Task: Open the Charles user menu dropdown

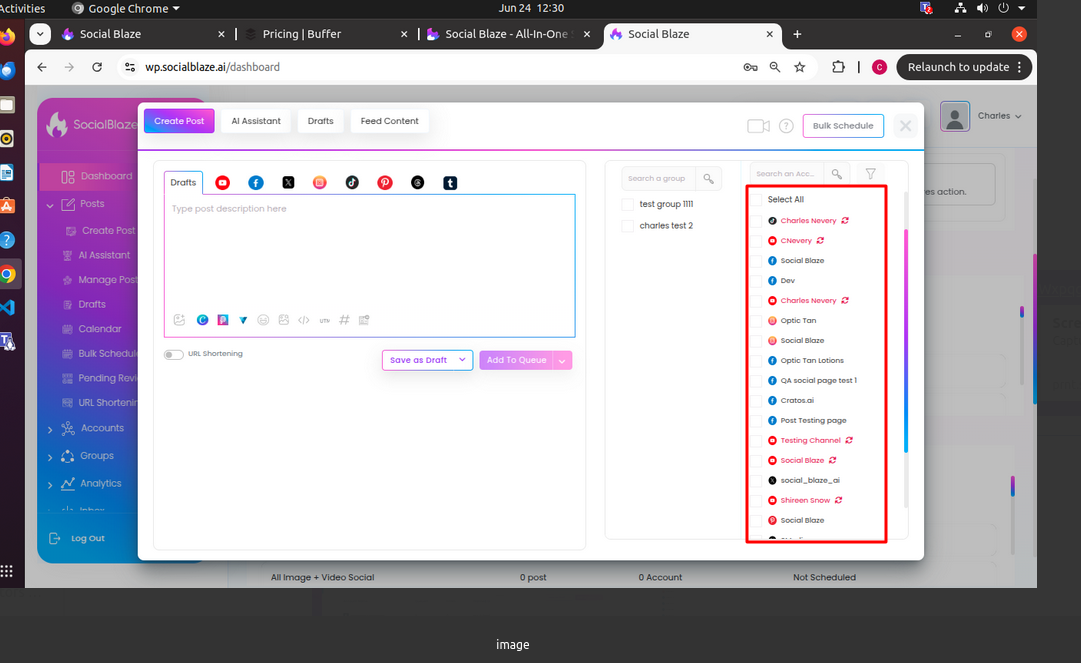Action: point(999,116)
